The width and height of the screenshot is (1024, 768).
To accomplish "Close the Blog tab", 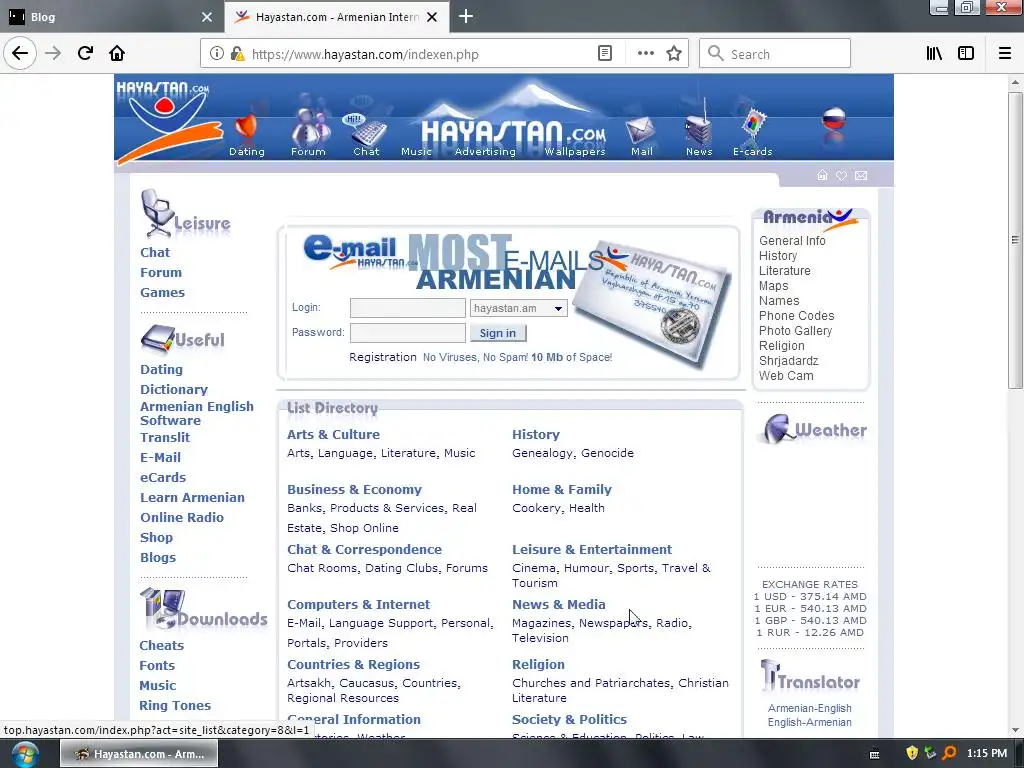I will [x=206, y=17].
